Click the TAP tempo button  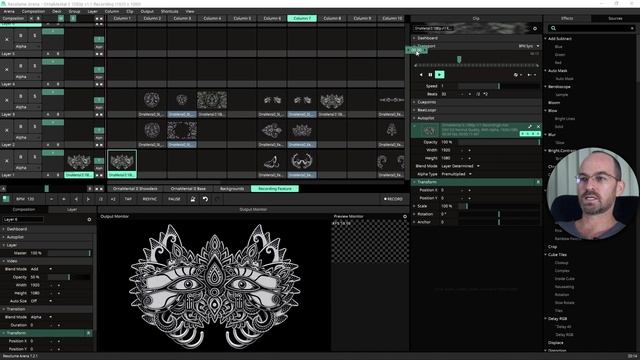[x=128, y=199]
